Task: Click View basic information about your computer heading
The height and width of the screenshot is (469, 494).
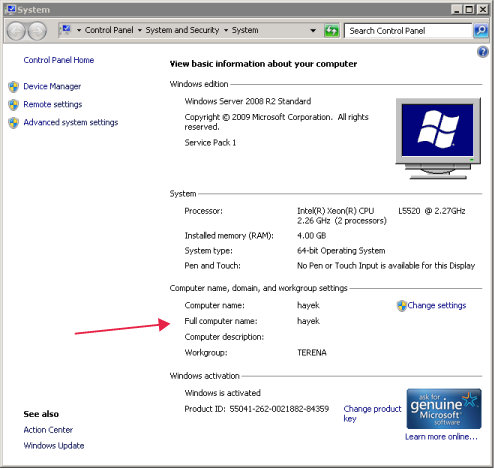Action: 263,64
